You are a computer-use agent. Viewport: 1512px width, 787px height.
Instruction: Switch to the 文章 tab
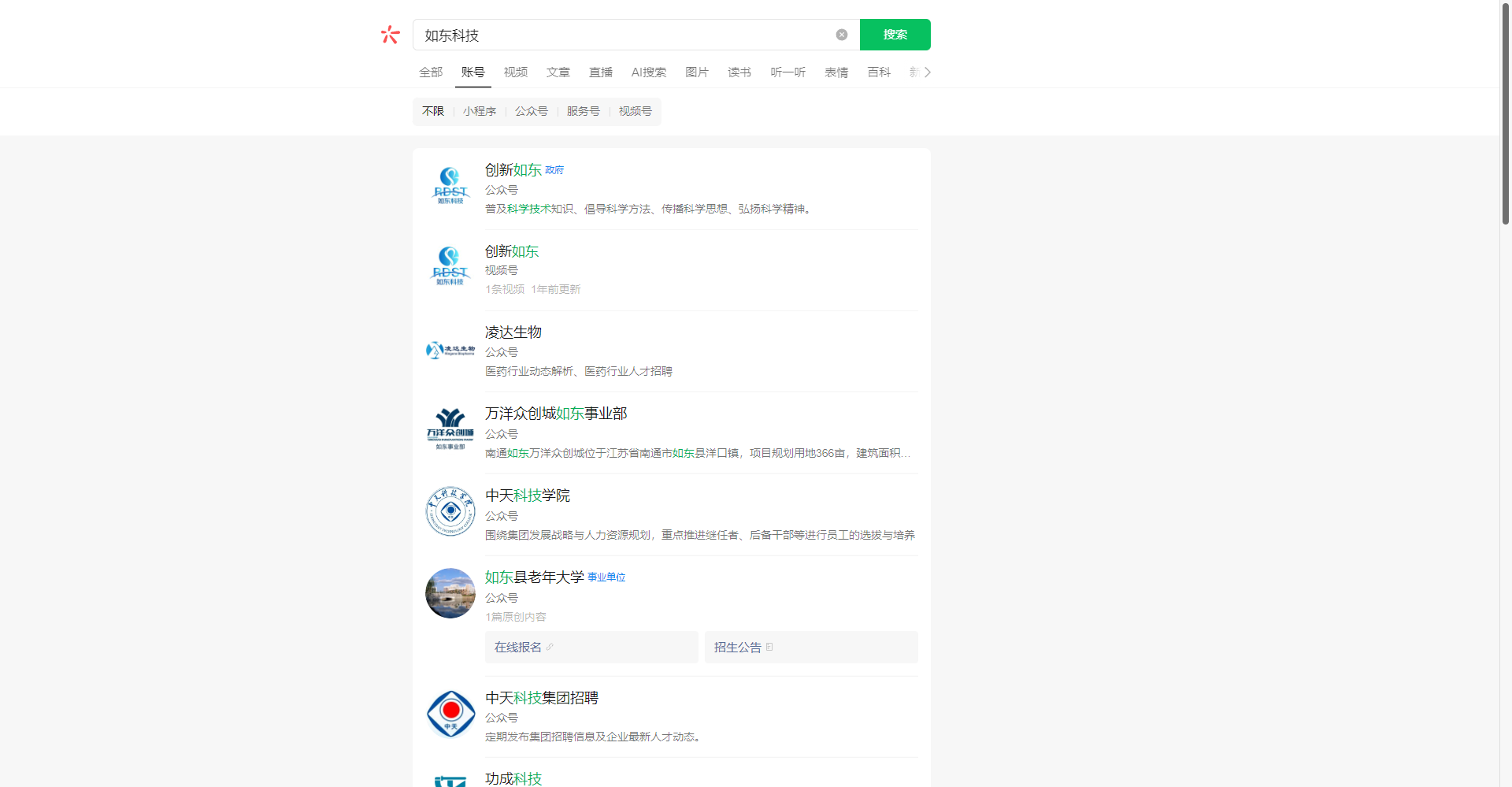pos(558,72)
